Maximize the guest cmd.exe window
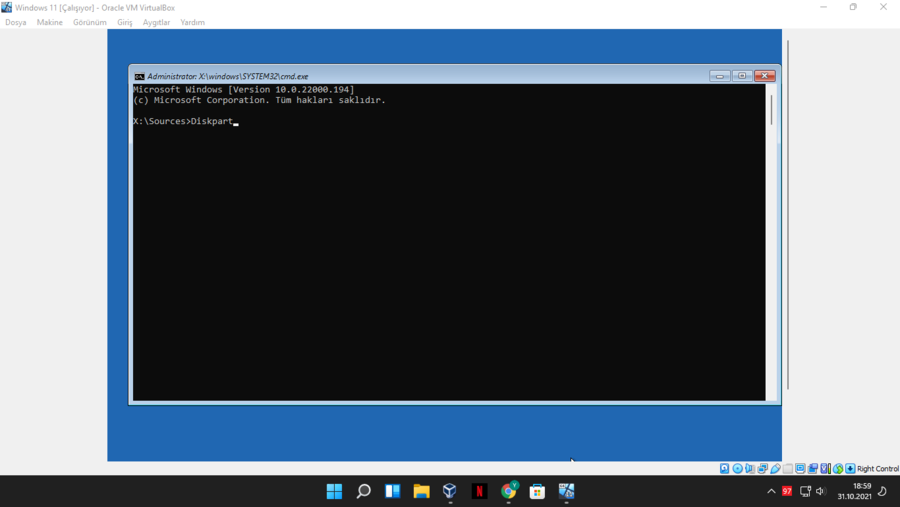This screenshot has width=900, height=507. click(x=742, y=76)
